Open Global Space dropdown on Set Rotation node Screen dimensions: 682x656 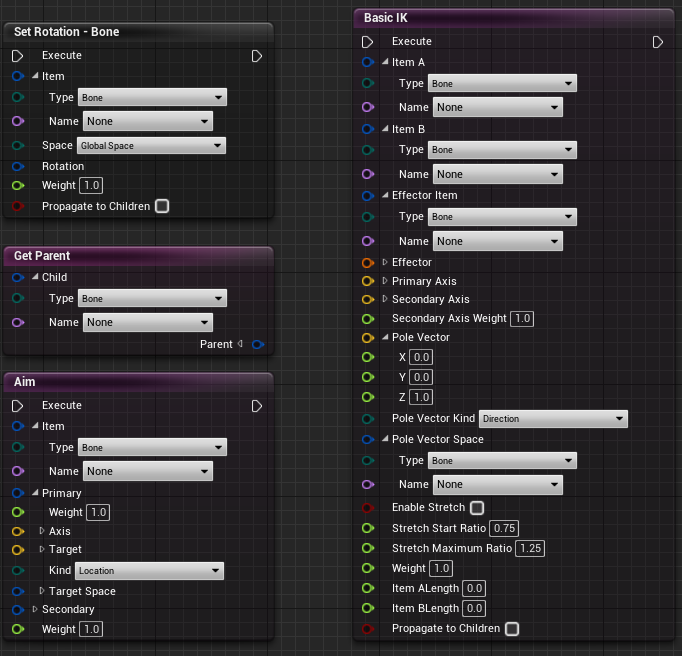click(151, 146)
